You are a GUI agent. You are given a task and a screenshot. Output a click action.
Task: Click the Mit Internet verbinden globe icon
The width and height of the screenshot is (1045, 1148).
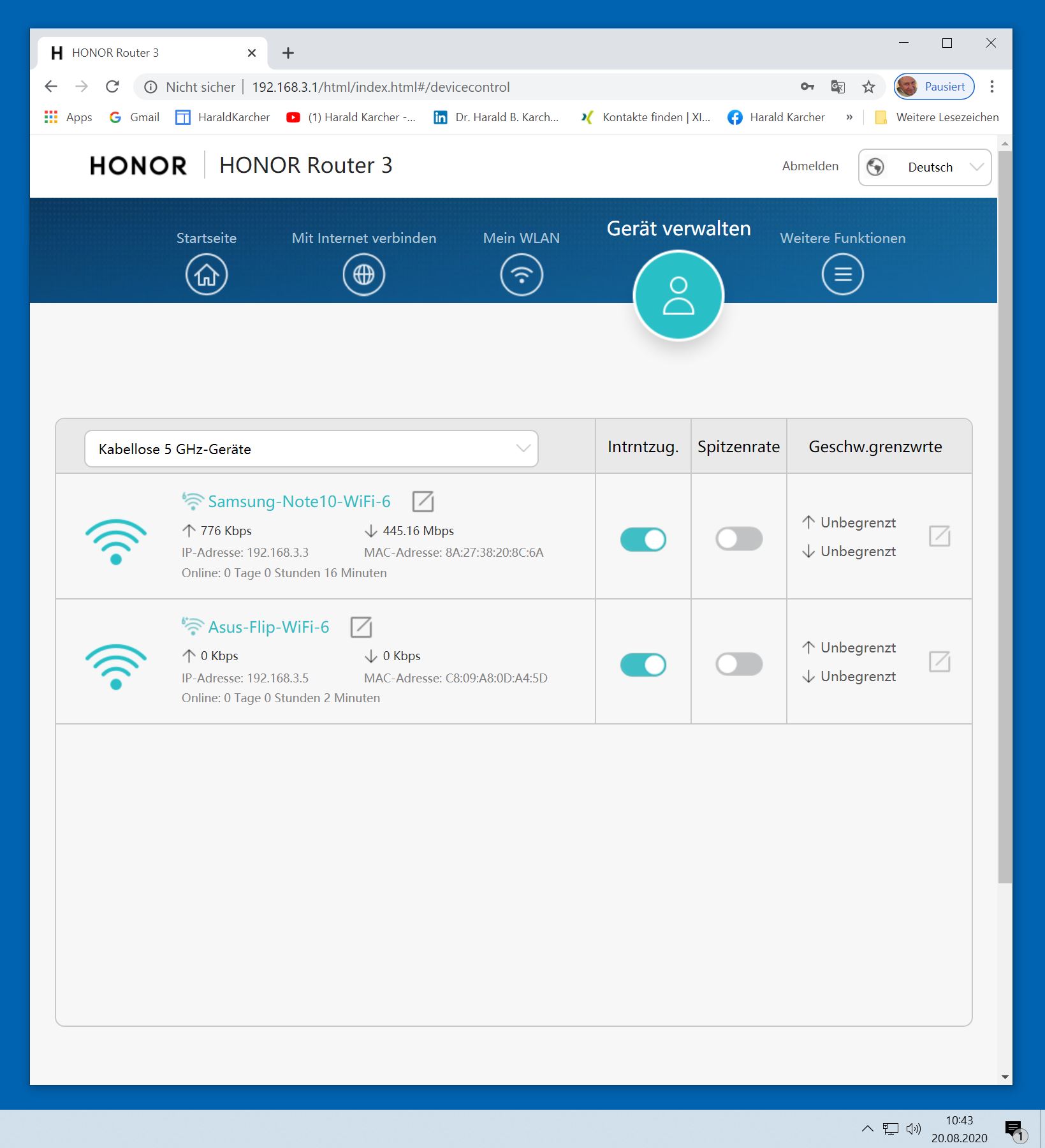click(x=363, y=275)
